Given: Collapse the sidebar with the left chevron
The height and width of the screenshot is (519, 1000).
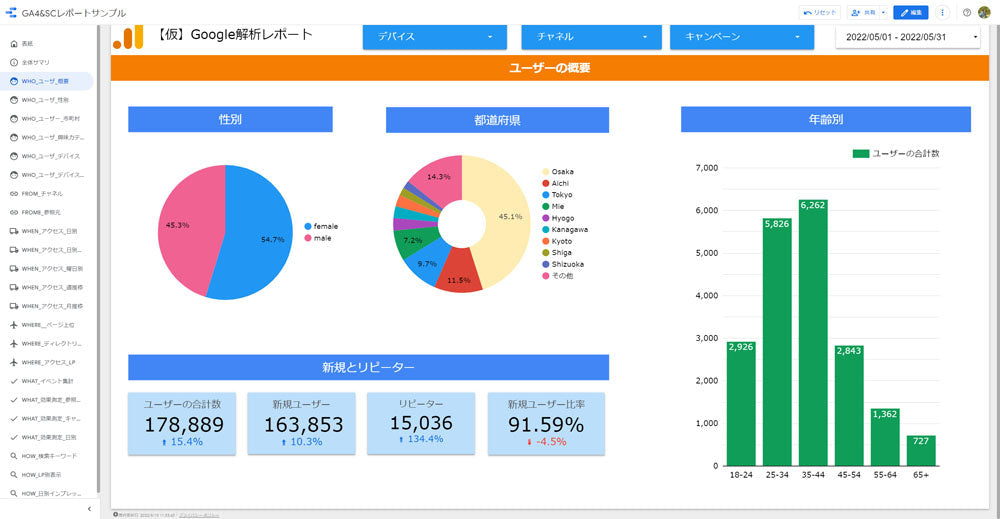Looking at the screenshot, I should [89, 508].
